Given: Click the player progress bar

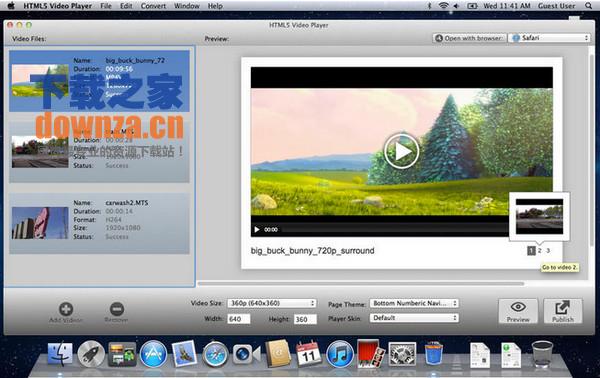Looking at the screenshot, I should (x=394, y=230).
